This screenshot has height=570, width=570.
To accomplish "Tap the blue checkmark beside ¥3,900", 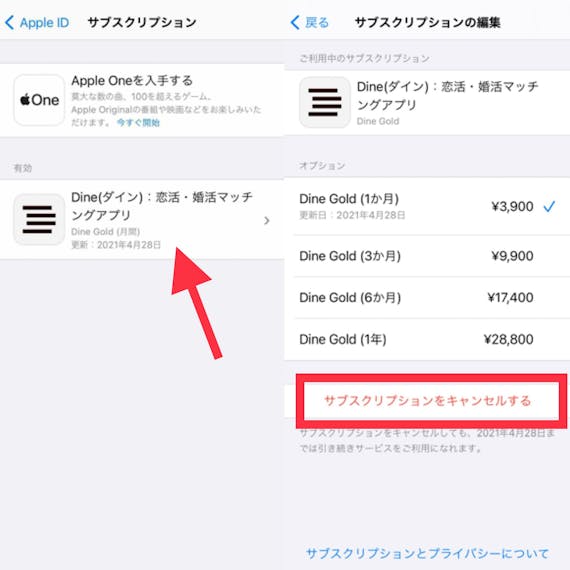I will point(549,206).
